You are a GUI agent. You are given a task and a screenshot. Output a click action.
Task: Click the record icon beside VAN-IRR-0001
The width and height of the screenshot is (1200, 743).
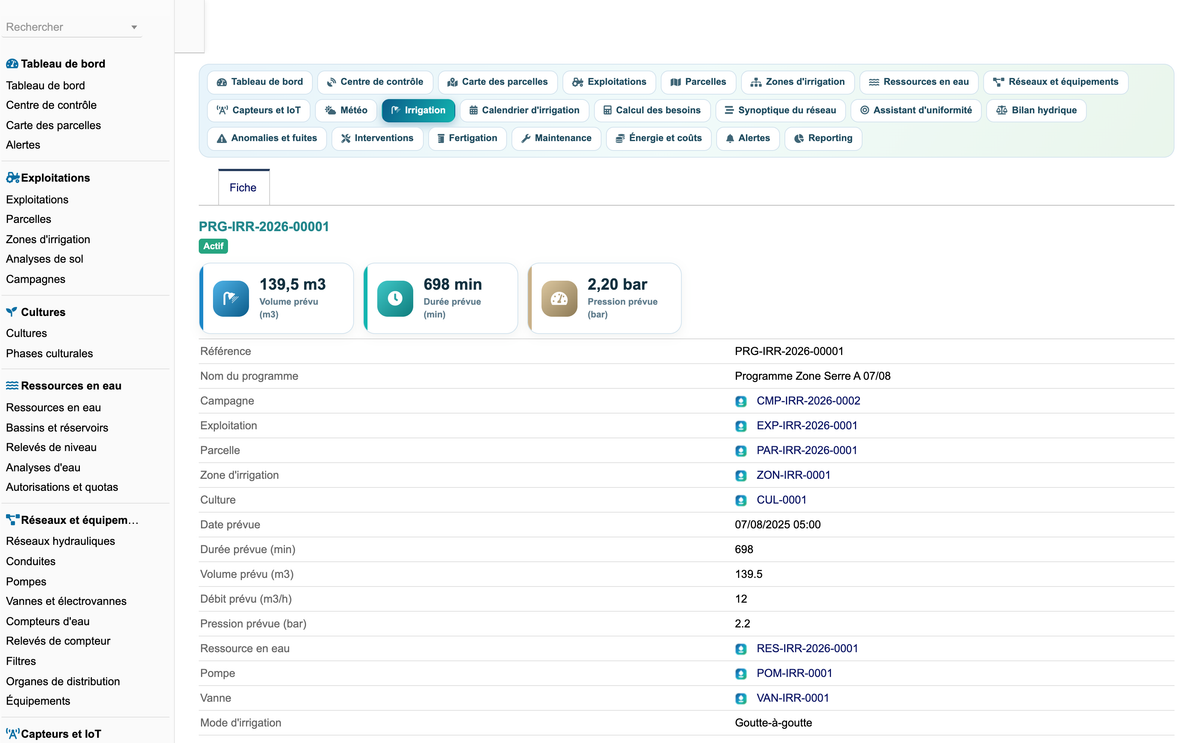coord(741,699)
